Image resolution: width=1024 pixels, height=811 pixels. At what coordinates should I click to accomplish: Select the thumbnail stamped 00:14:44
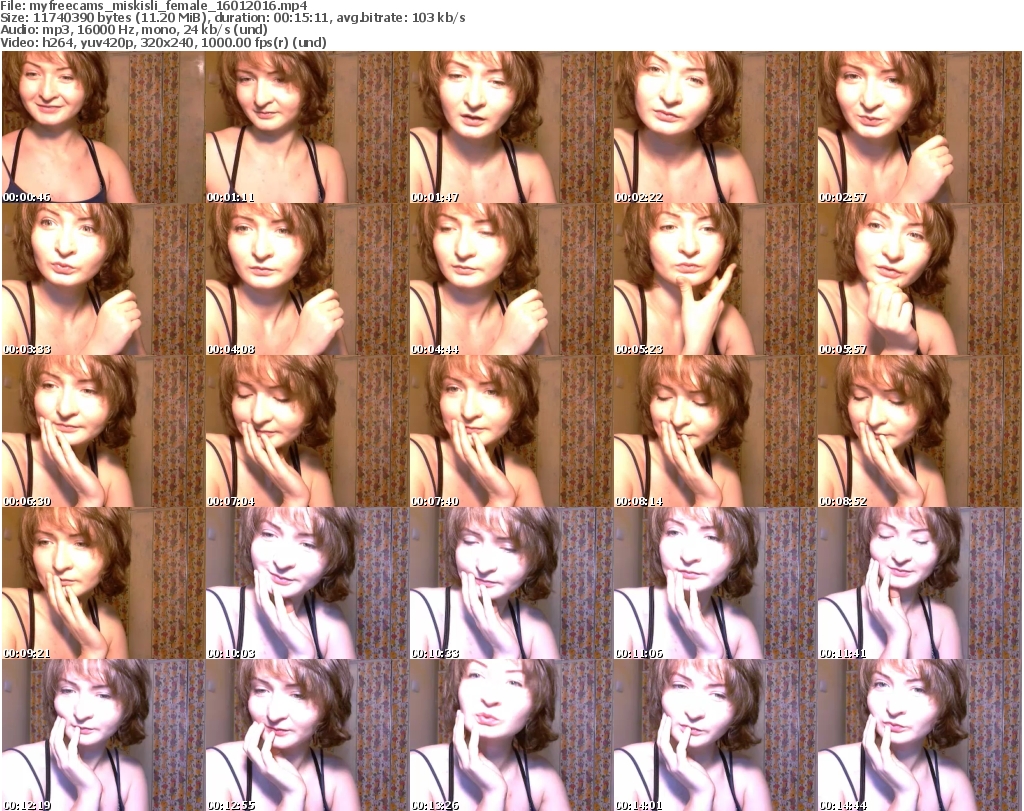919,735
